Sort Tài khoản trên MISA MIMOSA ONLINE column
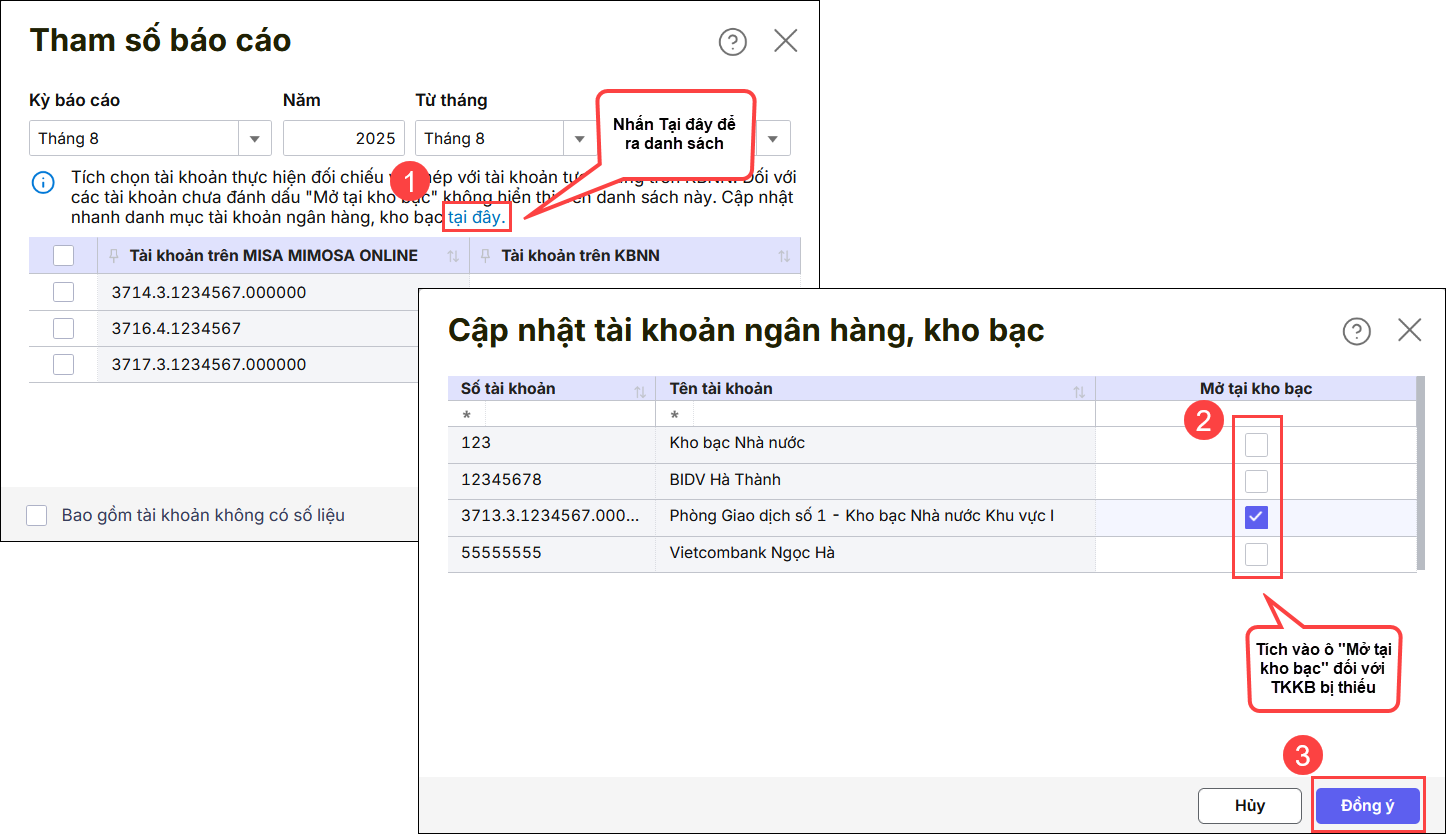 tap(453, 256)
